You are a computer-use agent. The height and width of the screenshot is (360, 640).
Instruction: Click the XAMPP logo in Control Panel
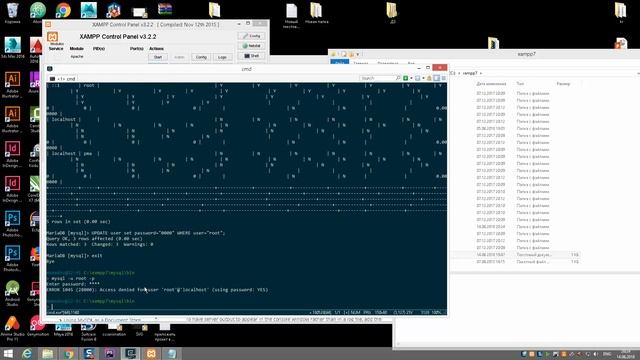click(52, 37)
